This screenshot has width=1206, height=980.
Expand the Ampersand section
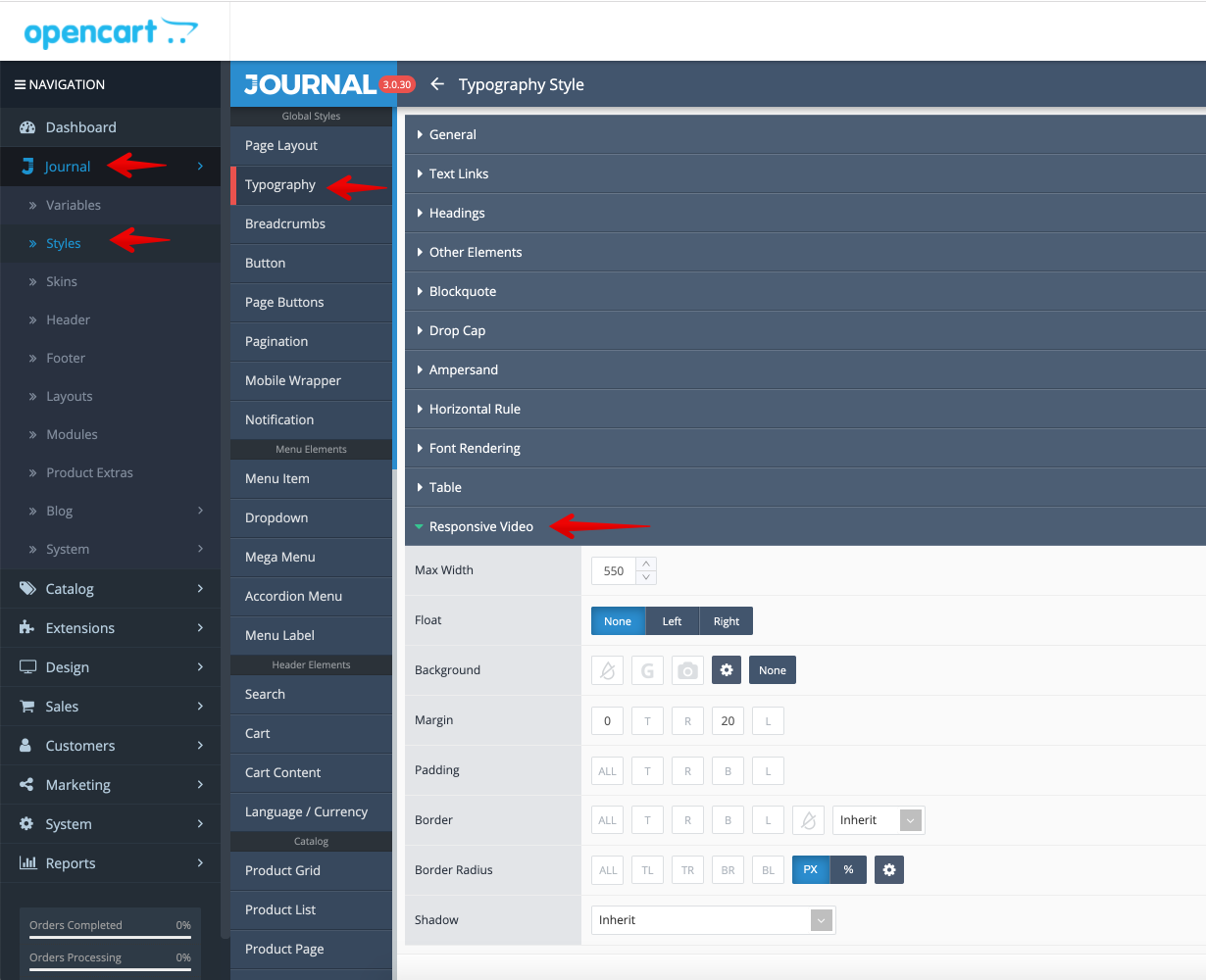[x=805, y=369]
